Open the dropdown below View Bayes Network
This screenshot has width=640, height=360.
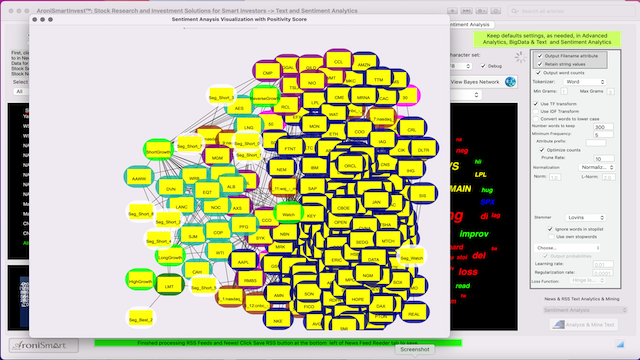tap(466, 95)
